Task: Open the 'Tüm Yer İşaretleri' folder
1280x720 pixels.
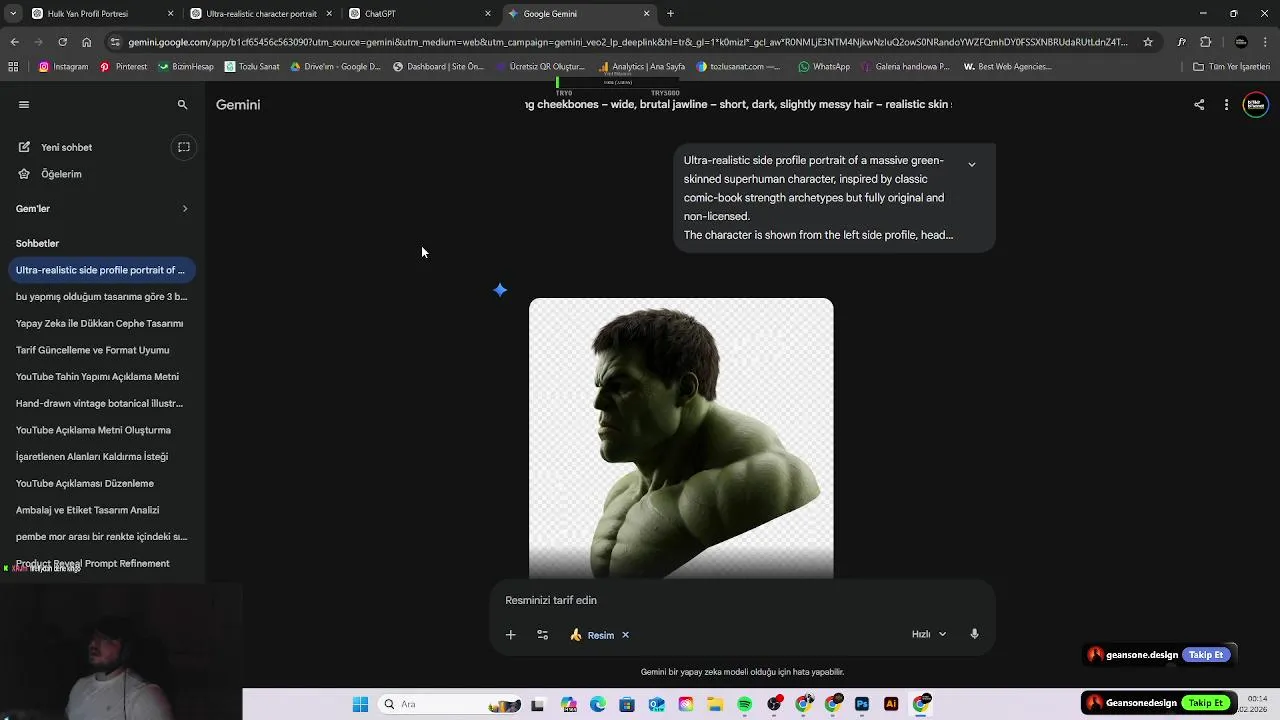Action: coord(1232,67)
